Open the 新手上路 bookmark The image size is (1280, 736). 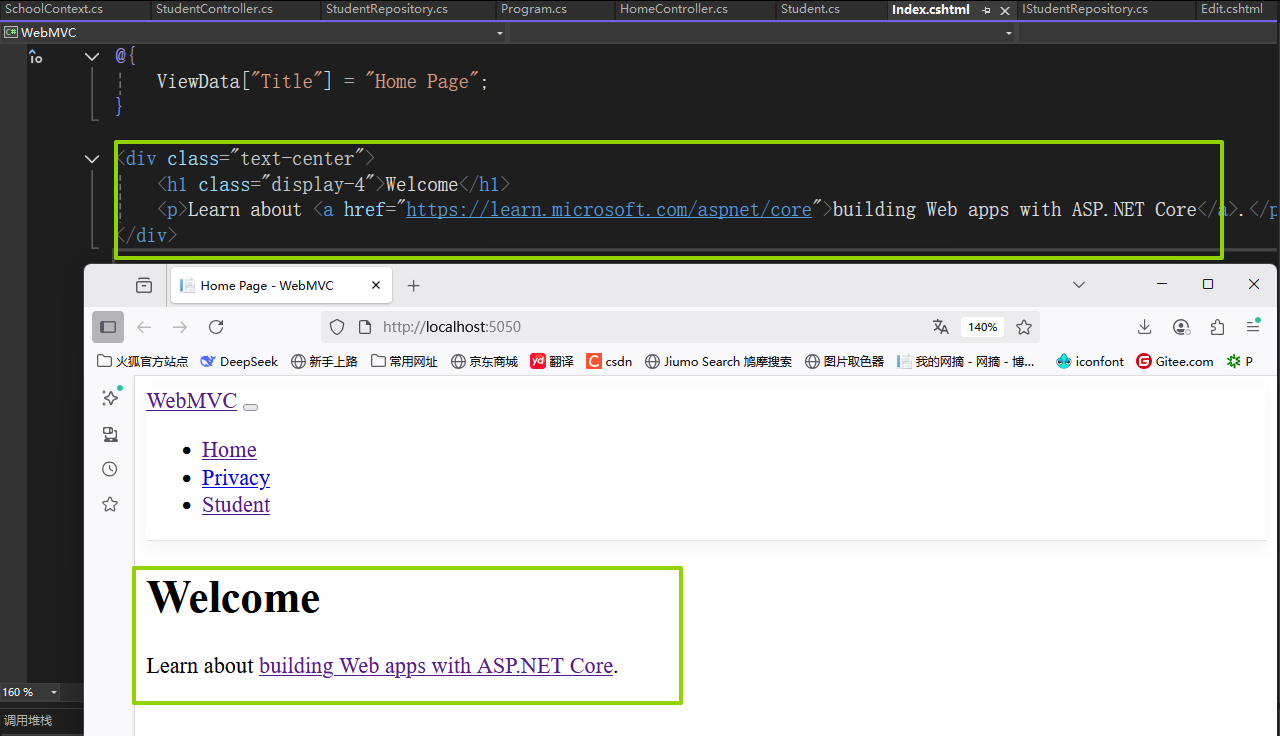324,361
